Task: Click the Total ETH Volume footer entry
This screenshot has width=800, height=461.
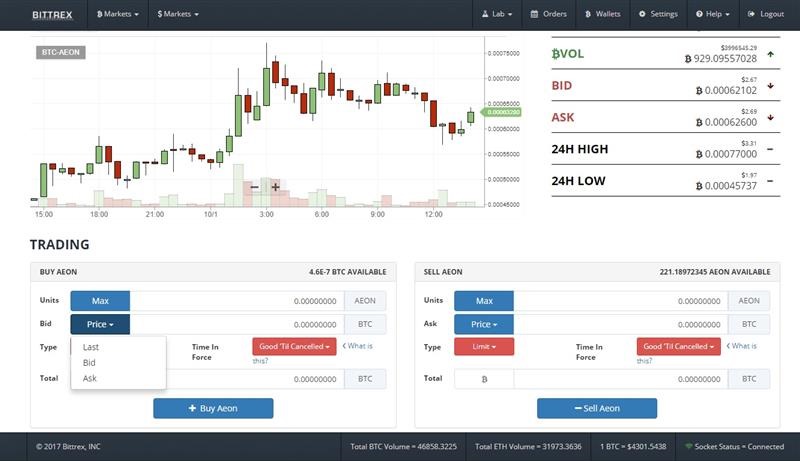Action: click(x=528, y=446)
